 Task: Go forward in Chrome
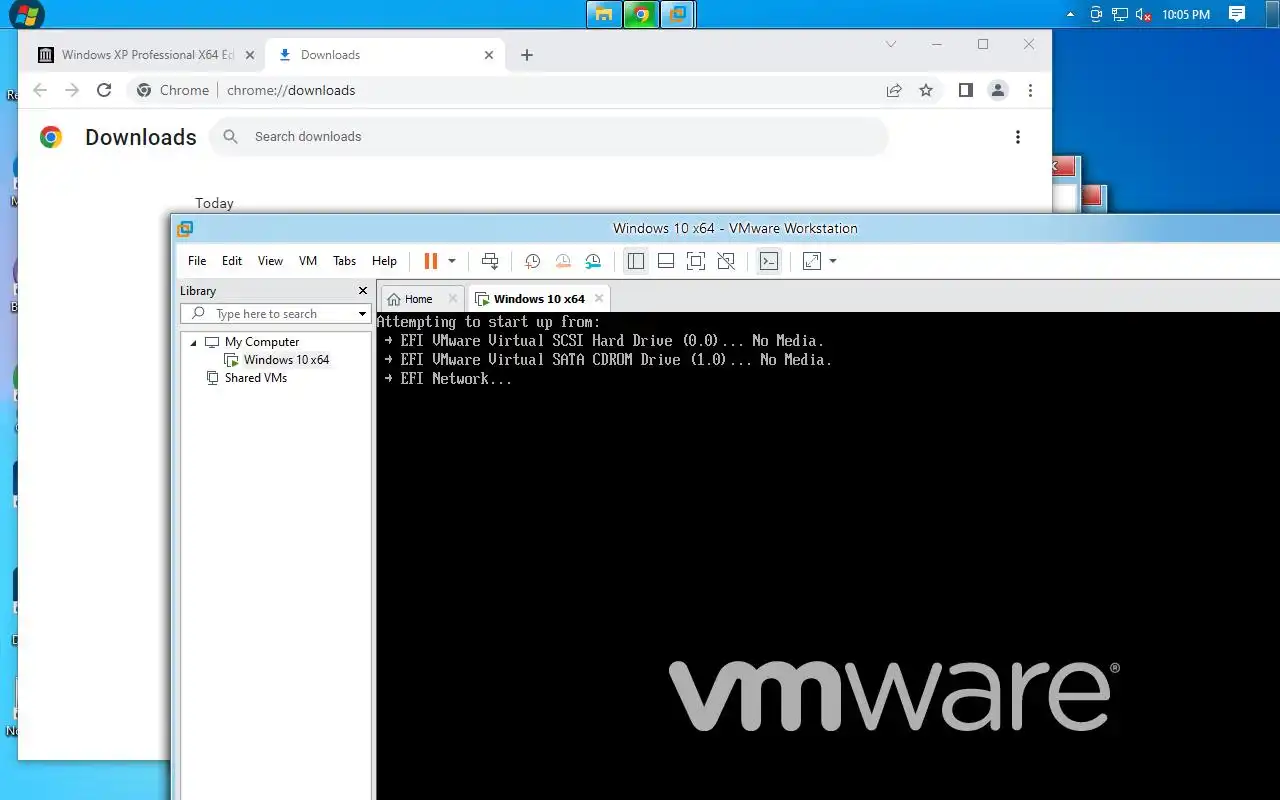[x=72, y=90]
